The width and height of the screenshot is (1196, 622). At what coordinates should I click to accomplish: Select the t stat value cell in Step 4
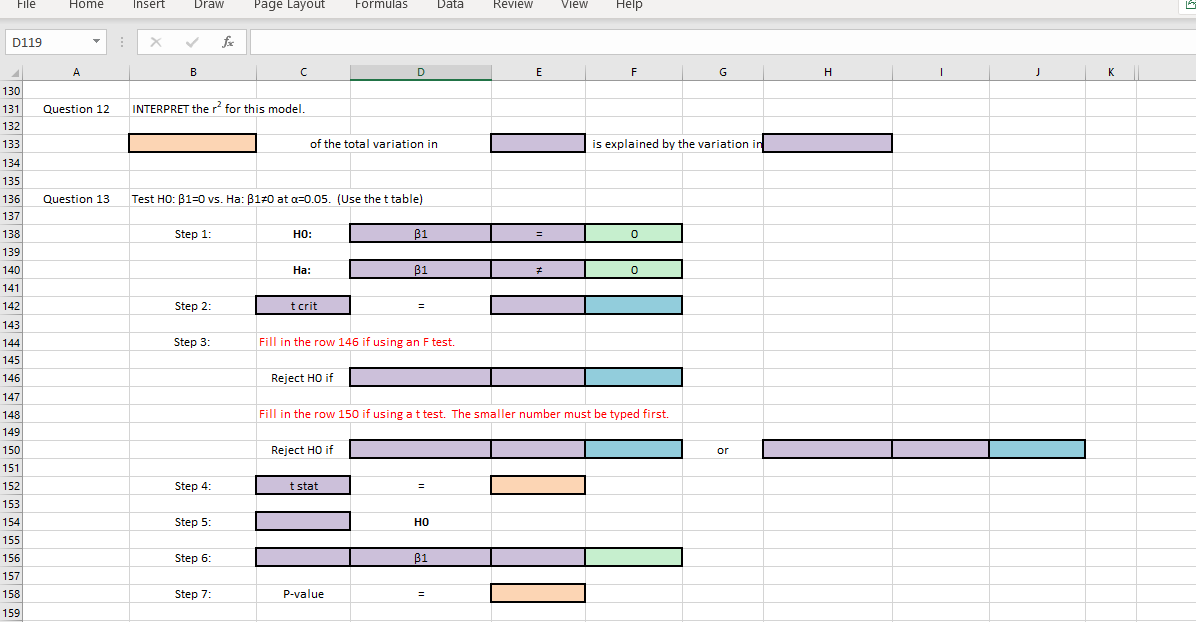[537, 485]
